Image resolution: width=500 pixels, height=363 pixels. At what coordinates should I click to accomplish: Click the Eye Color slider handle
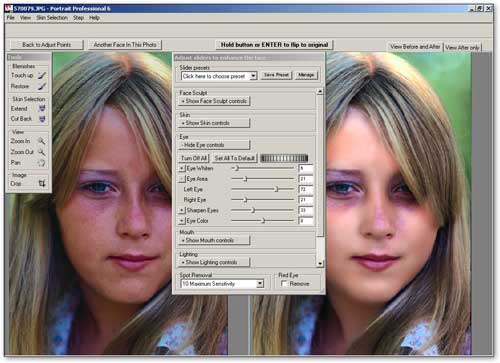[263, 221]
